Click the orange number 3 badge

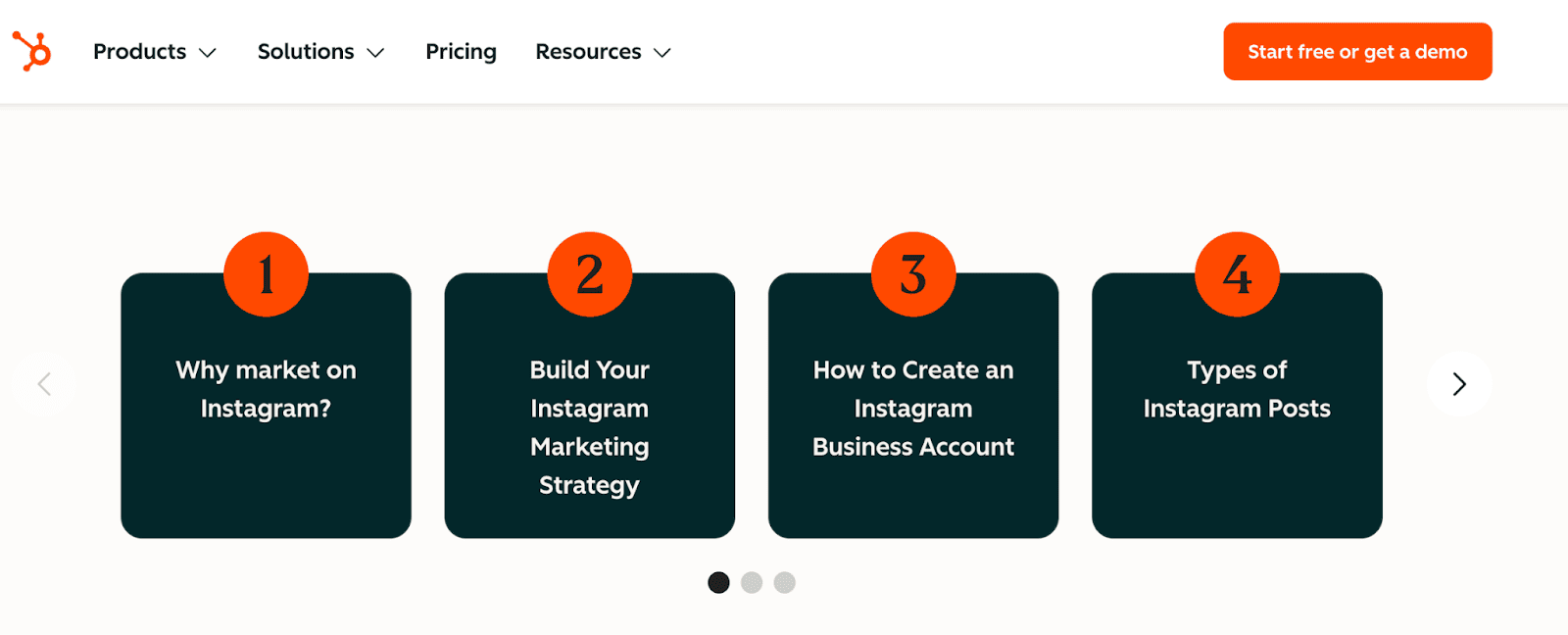point(913,274)
